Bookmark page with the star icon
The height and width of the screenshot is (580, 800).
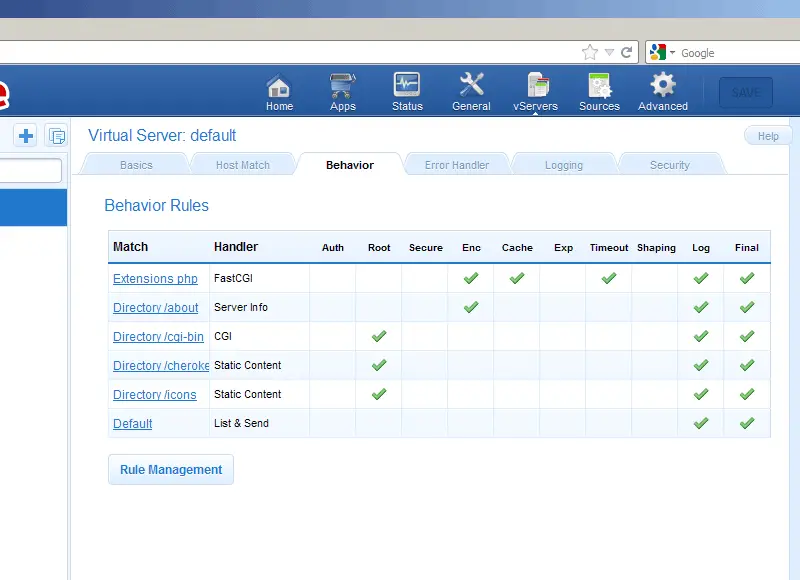[x=590, y=52]
